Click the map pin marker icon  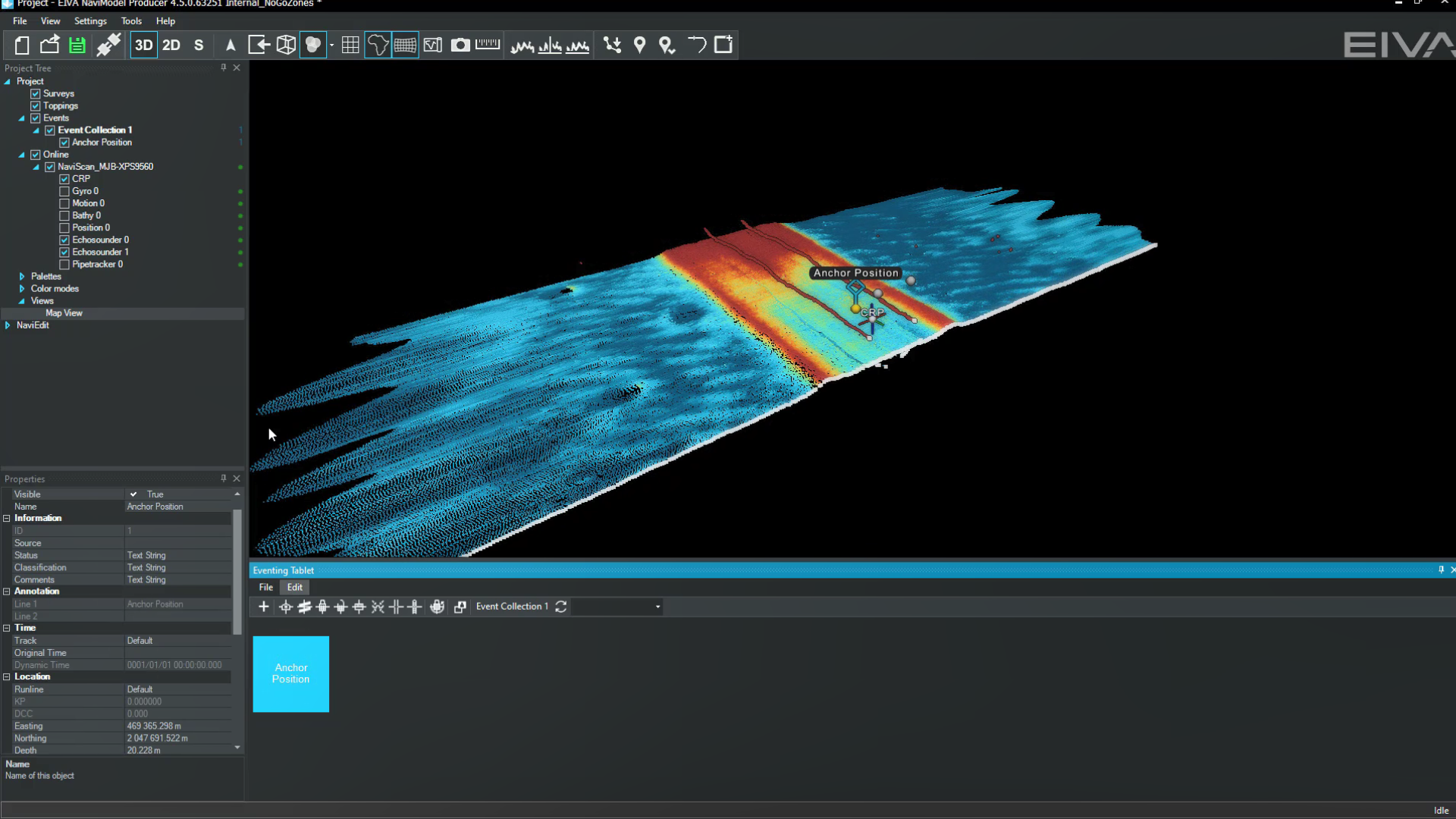pos(639,45)
